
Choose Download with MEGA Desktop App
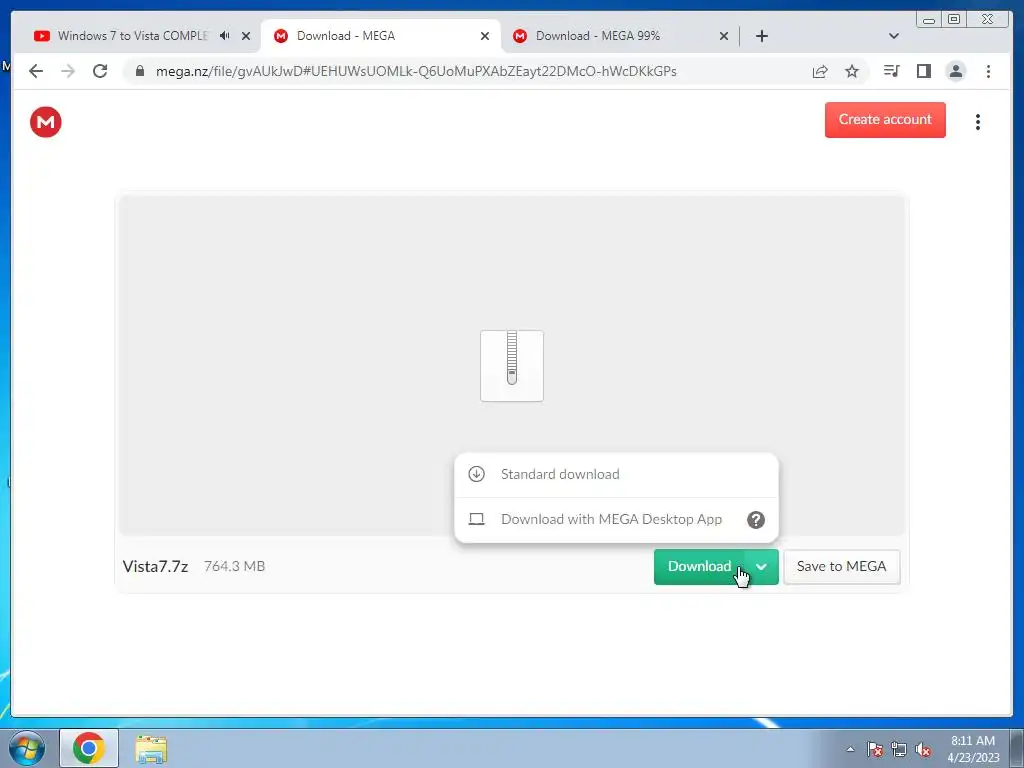(616, 520)
